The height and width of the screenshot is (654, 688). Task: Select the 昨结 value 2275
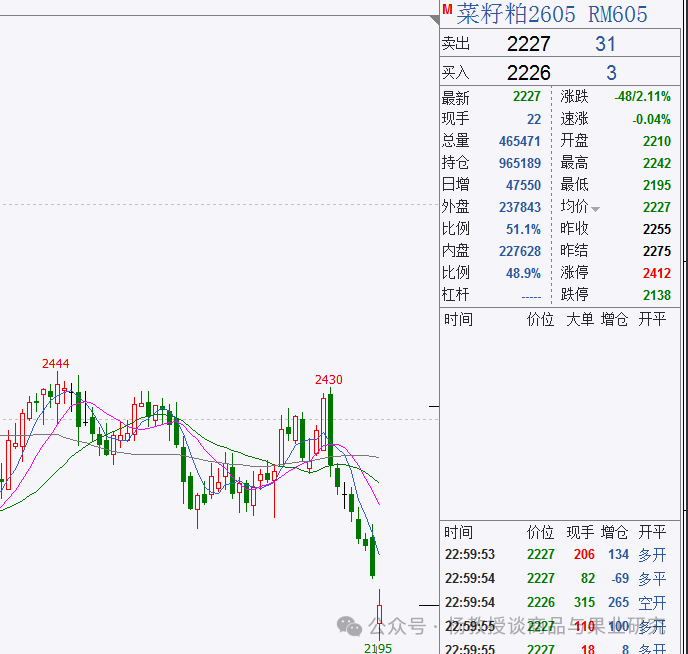tap(657, 251)
